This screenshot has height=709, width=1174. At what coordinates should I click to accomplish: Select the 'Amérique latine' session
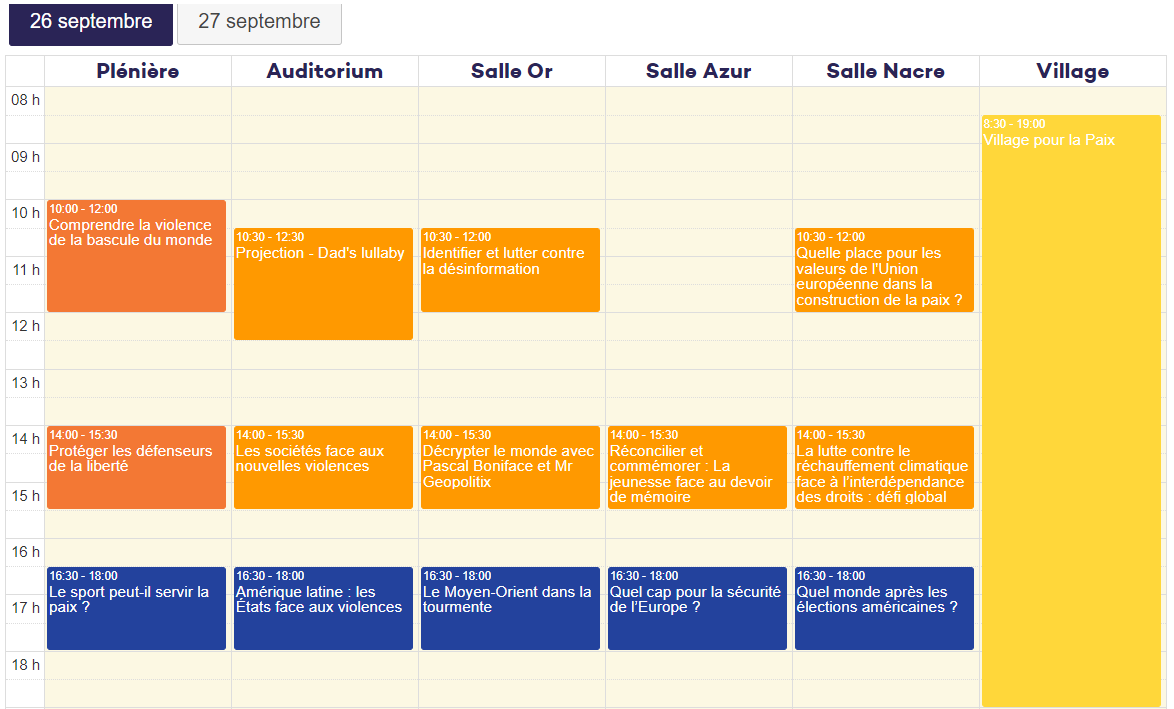click(323, 608)
